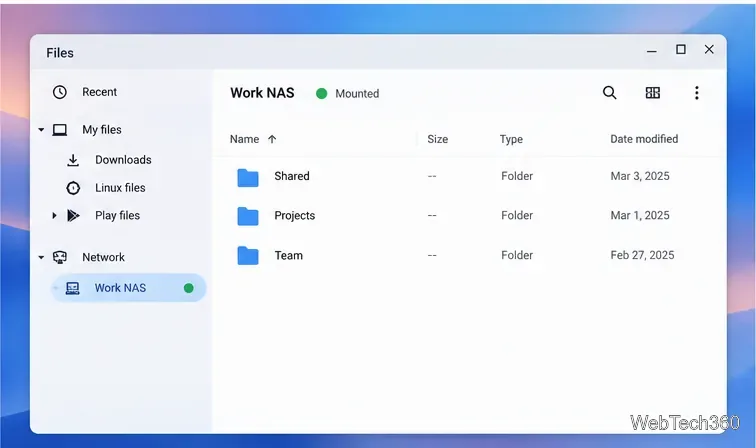Click the Play files triangle icon
The width and height of the screenshot is (756, 448).
pyautogui.click(x=73, y=215)
